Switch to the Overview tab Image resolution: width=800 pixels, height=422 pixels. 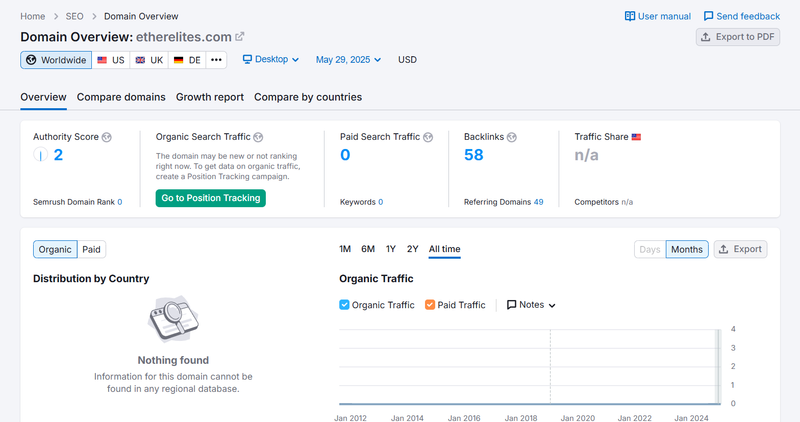43,97
